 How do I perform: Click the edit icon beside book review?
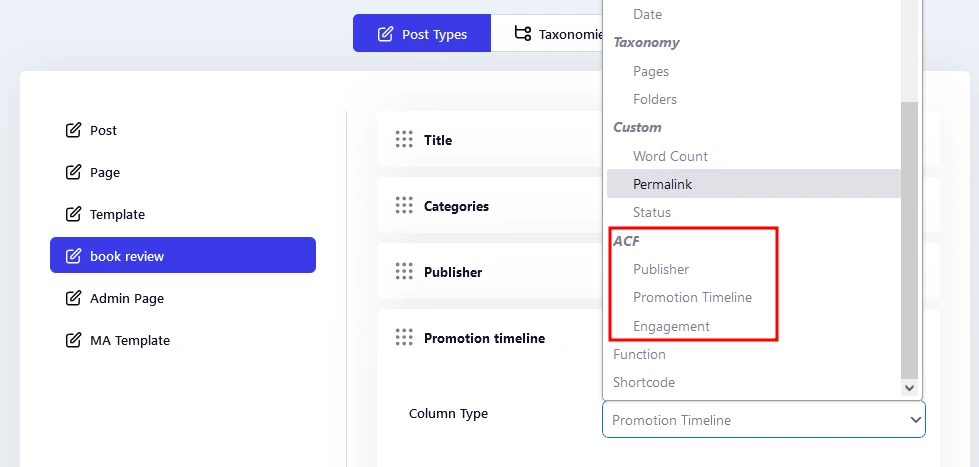coord(73,256)
